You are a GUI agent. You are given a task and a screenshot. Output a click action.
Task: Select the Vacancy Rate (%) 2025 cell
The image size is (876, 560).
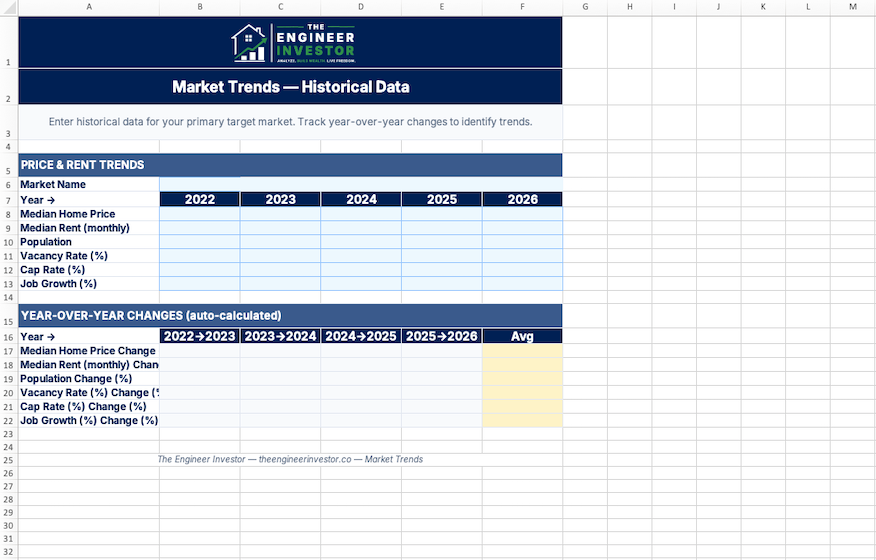[x=441, y=256]
